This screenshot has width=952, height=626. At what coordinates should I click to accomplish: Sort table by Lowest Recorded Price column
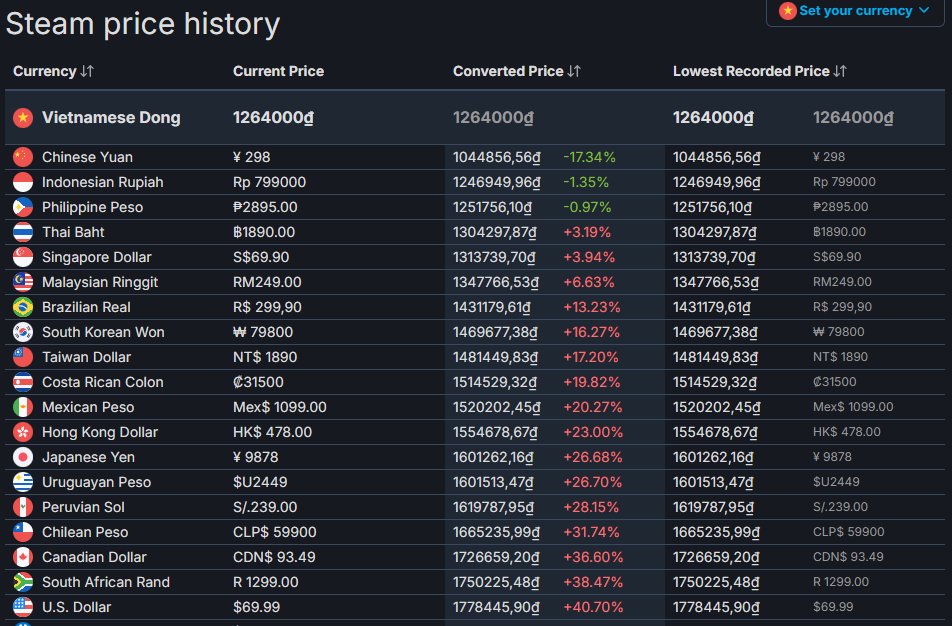coord(760,71)
